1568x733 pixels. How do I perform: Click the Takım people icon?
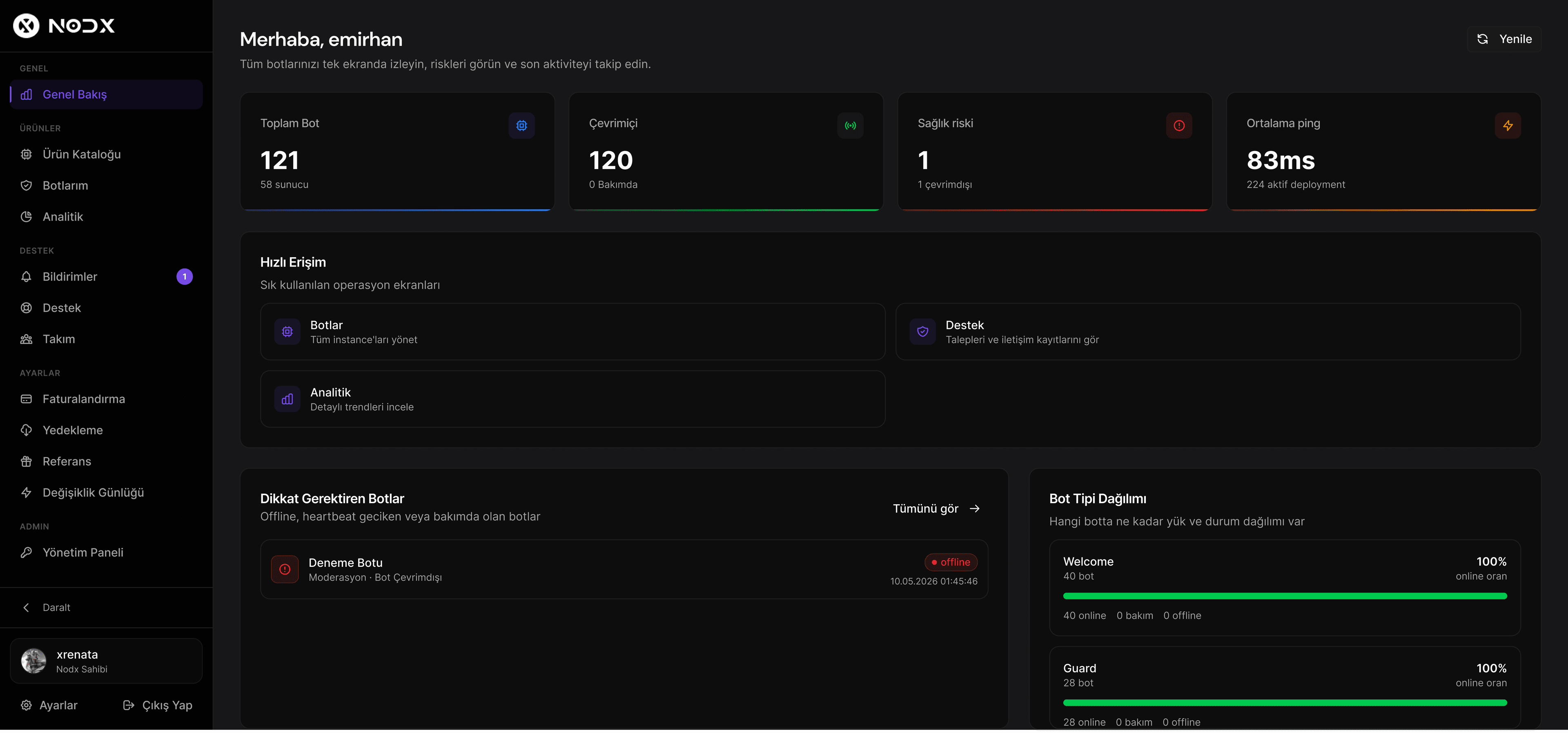click(x=26, y=339)
